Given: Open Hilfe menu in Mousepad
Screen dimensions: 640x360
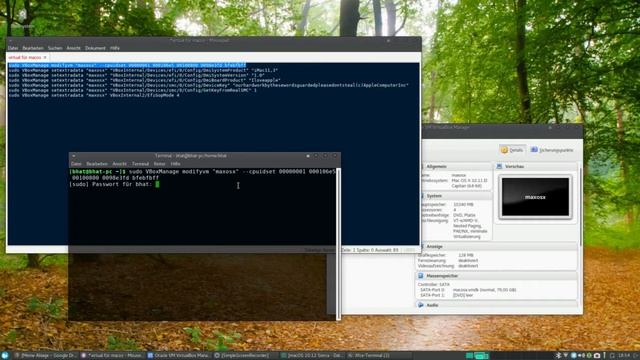Looking at the screenshot, I should (x=115, y=48).
